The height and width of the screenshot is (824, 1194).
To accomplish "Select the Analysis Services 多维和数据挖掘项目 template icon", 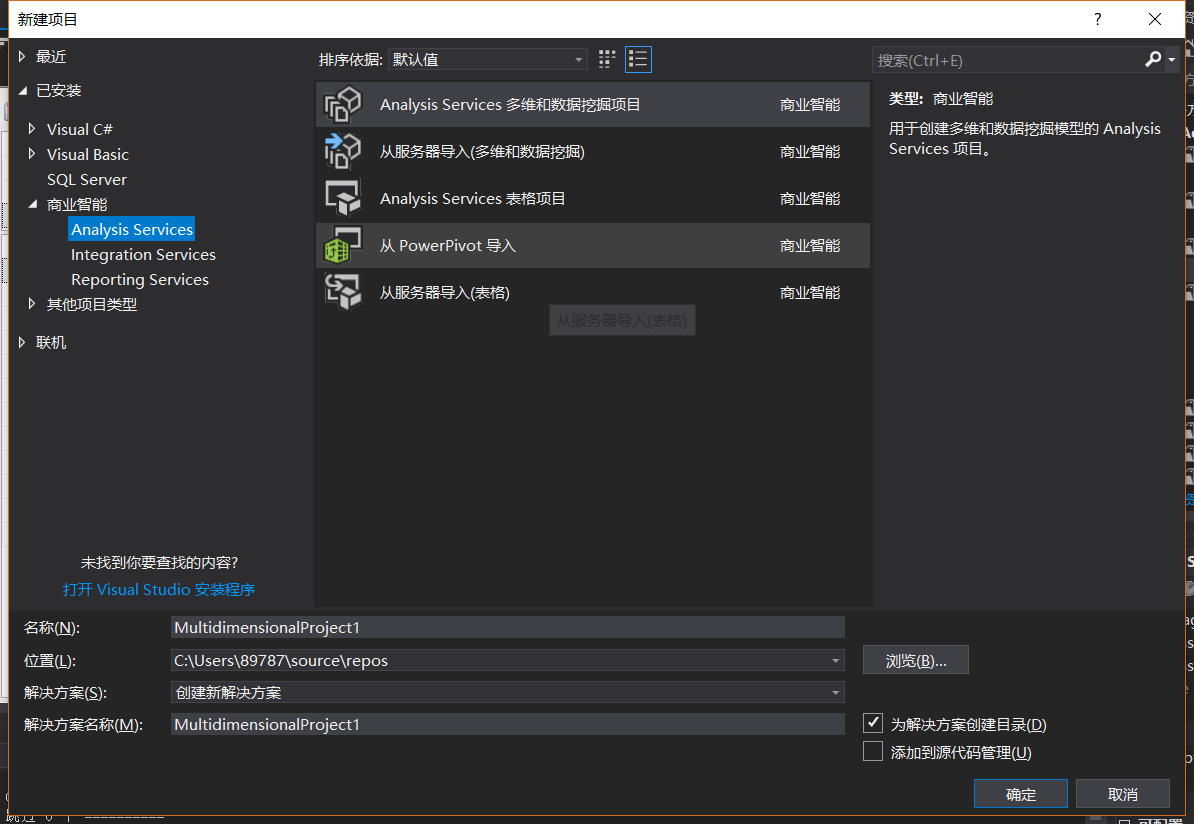I will [x=343, y=104].
